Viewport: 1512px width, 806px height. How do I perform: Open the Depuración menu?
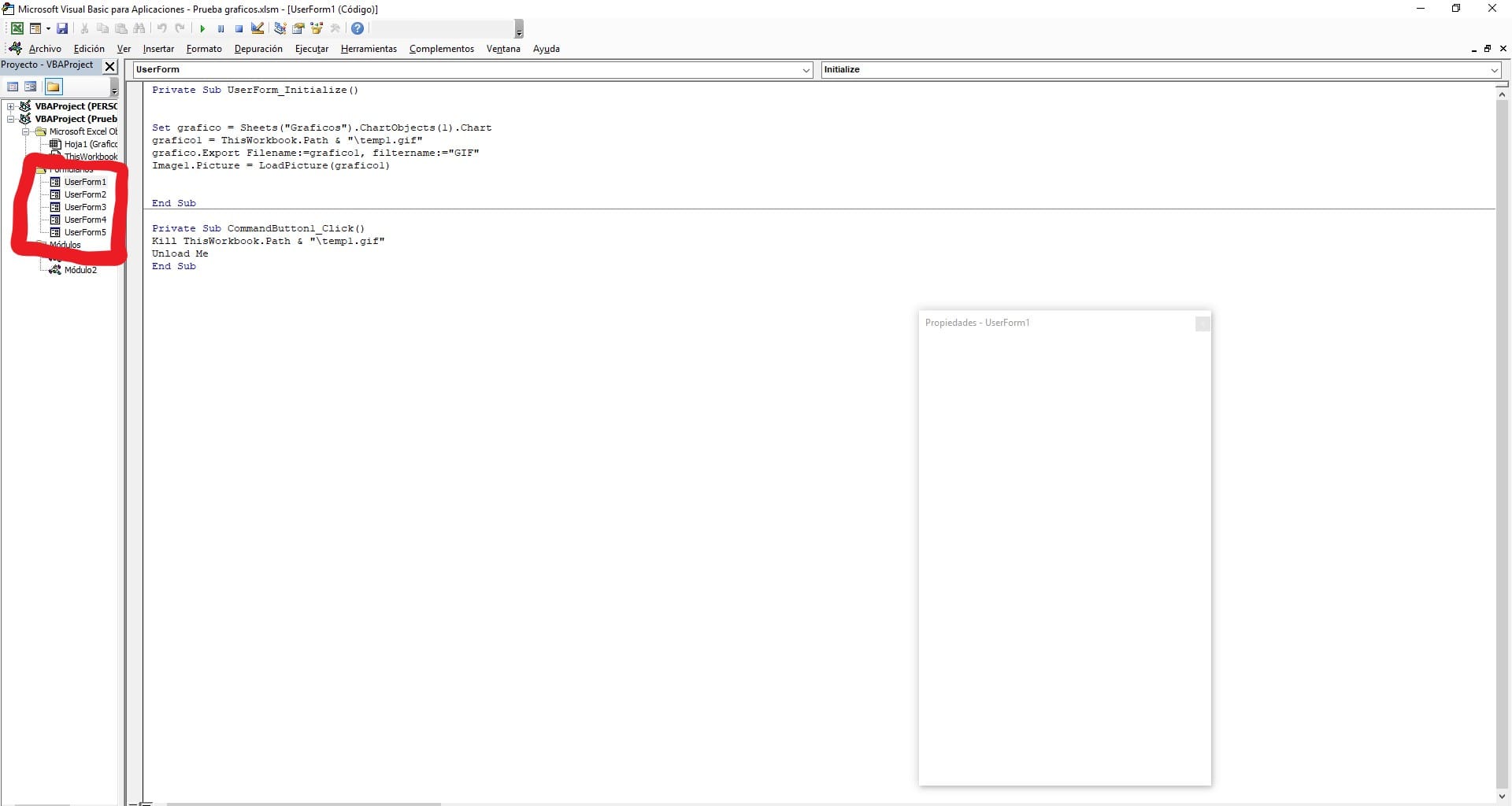click(258, 49)
